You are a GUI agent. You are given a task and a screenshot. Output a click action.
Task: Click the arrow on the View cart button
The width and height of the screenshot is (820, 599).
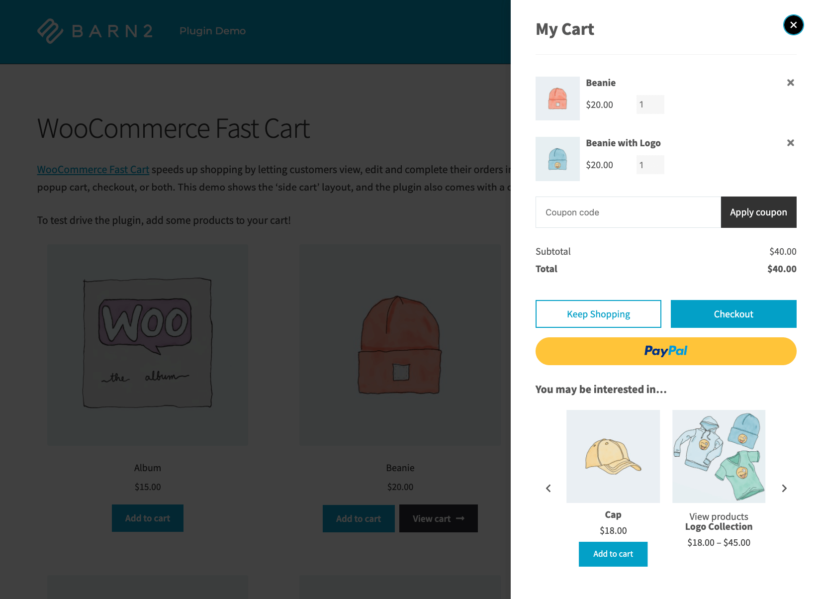[x=461, y=518]
